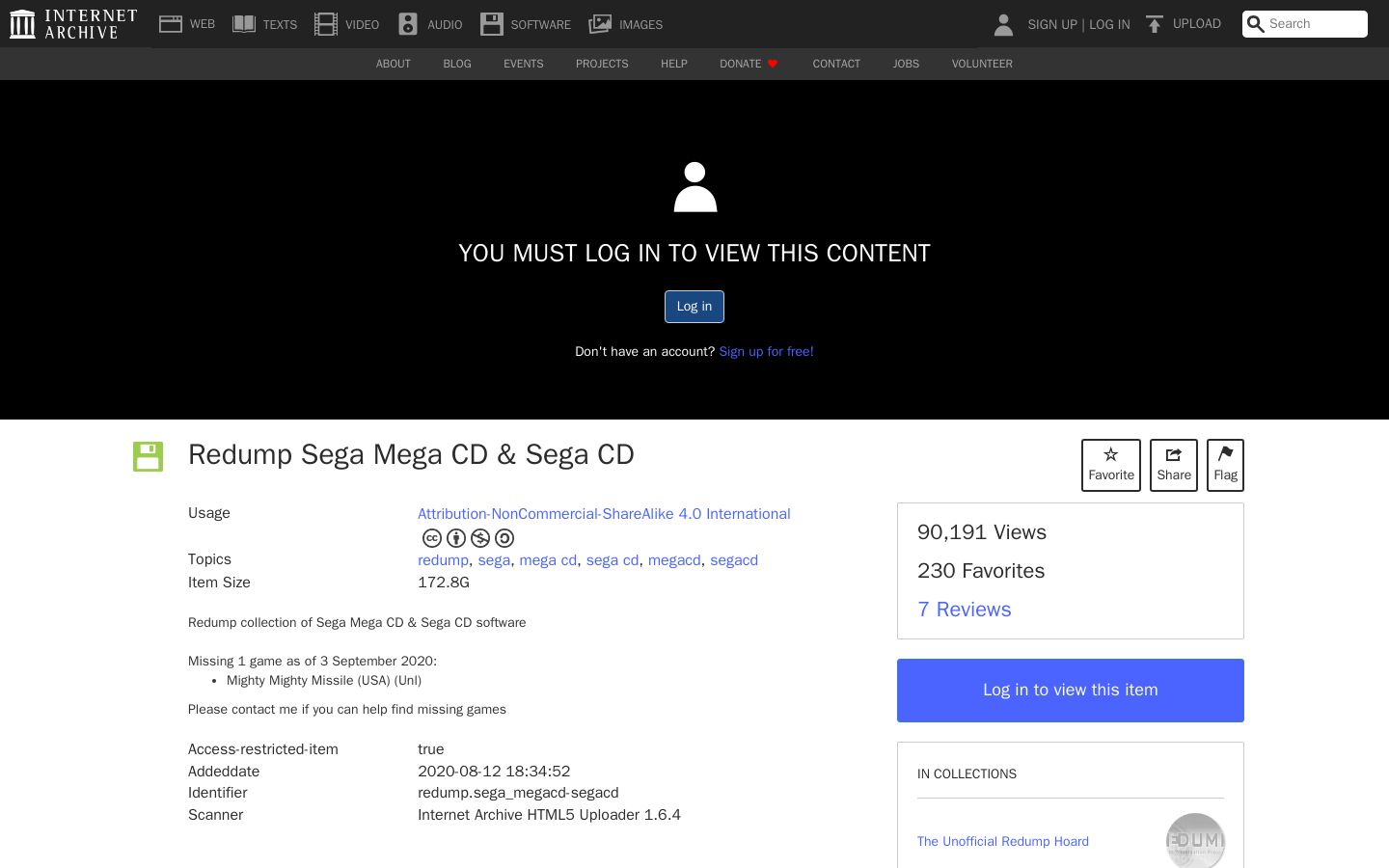The image size is (1389, 868).
Task: Open the Software floppy disk icon
Action: point(492,24)
